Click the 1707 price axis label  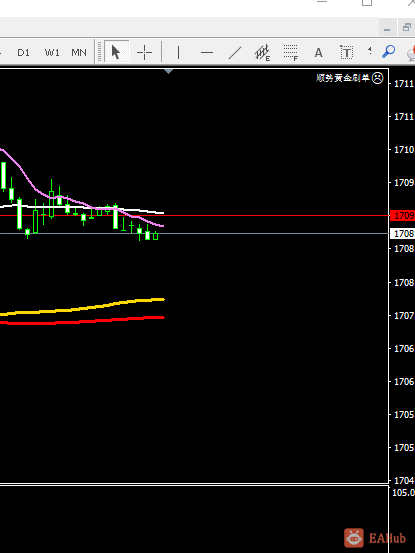404,315
